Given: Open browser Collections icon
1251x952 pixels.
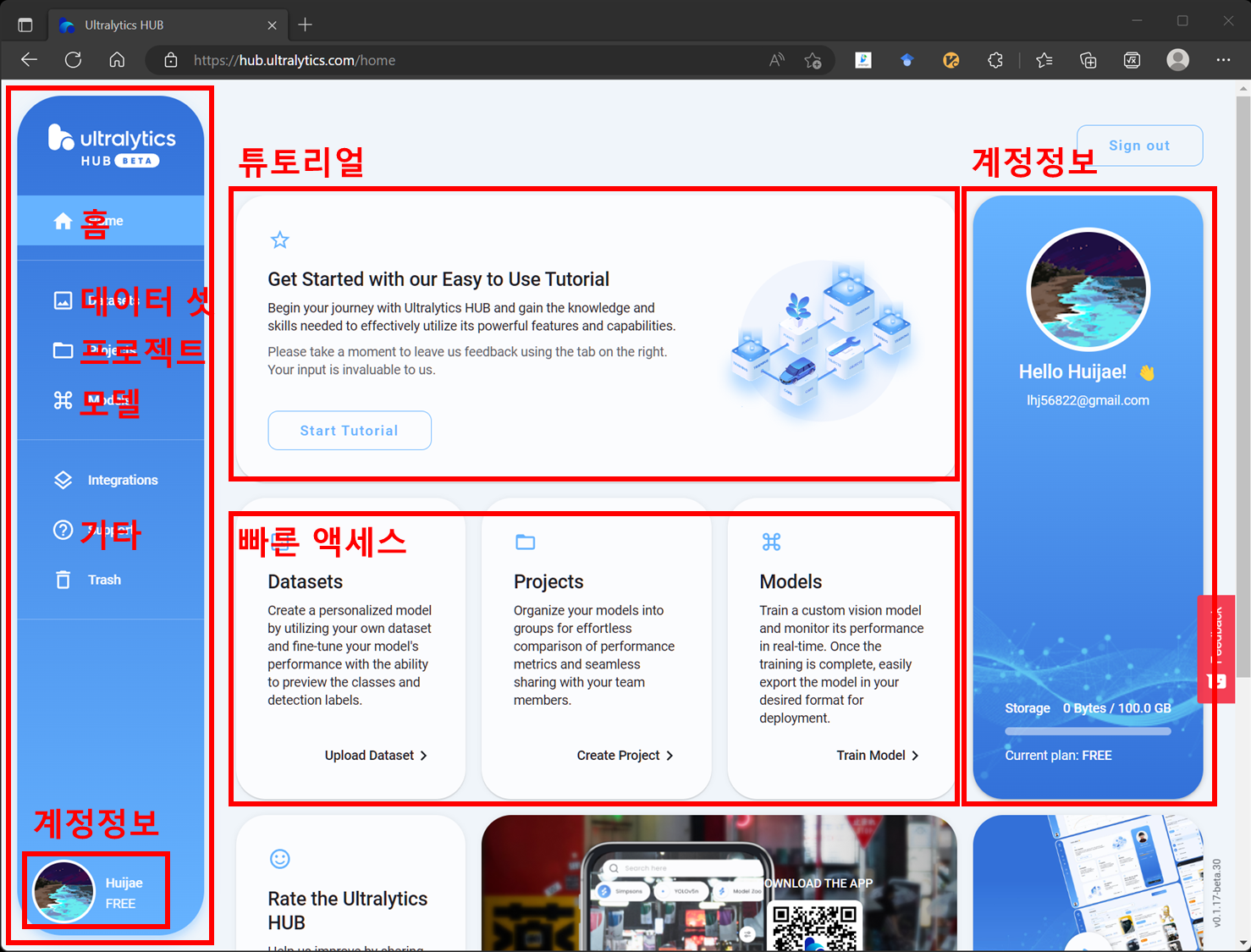Looking at the screenshot, I should (x=1088, y=60).
